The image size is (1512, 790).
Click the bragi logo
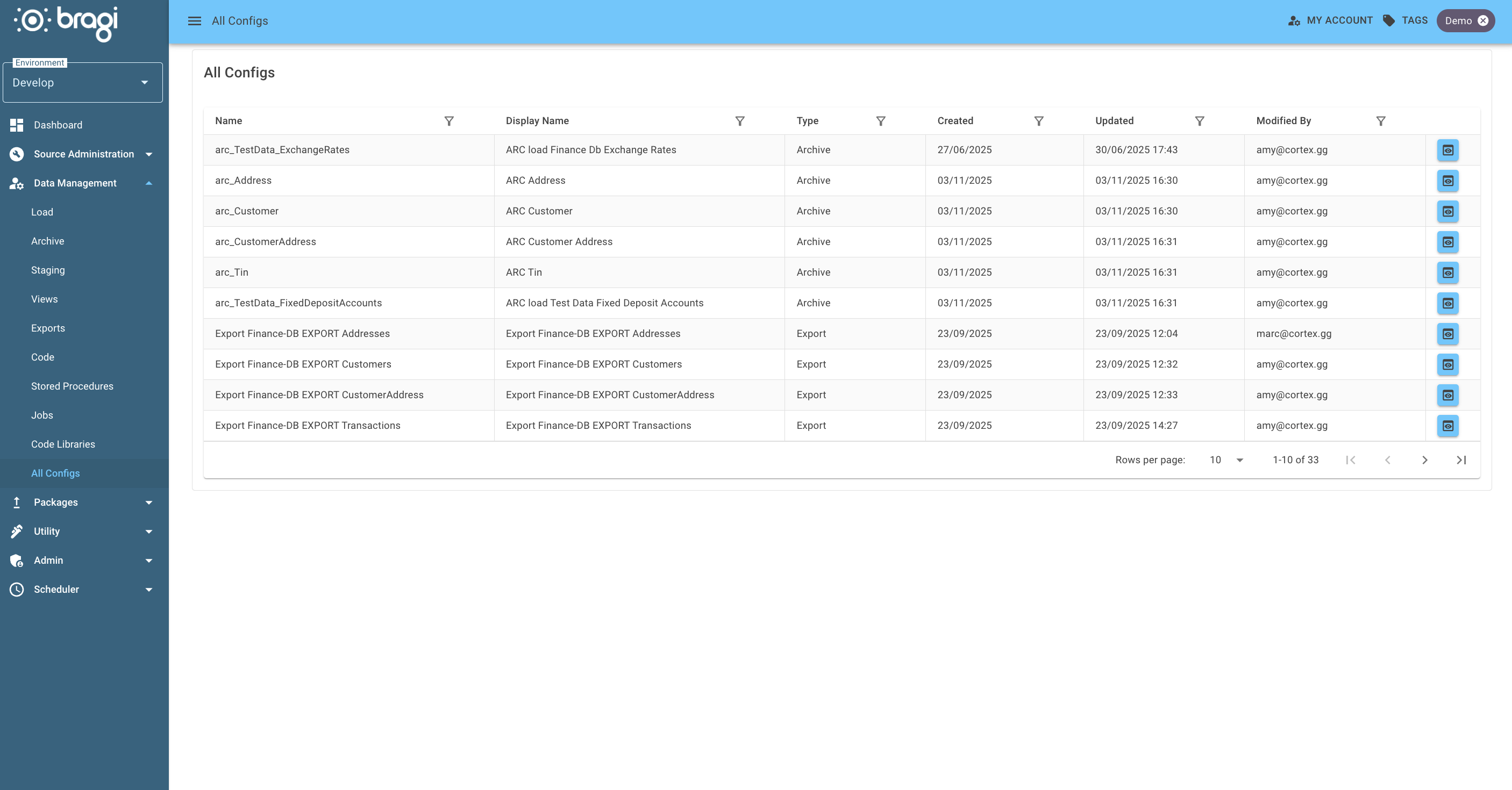pyautogui.click(x=66, y=24)
